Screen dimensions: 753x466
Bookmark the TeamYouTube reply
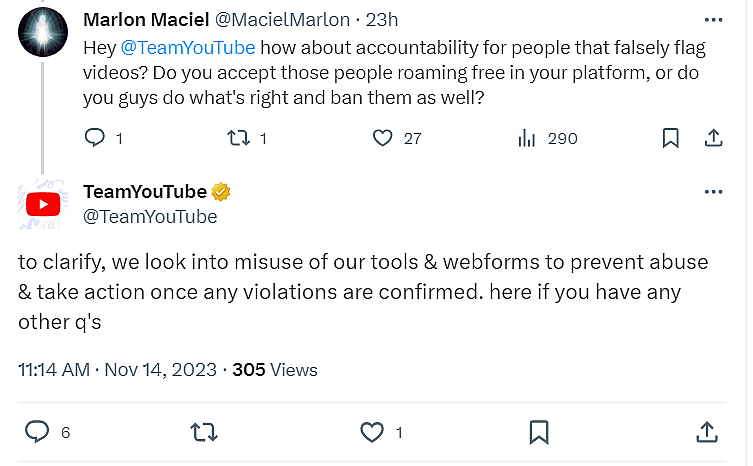[x=539, y=432]
